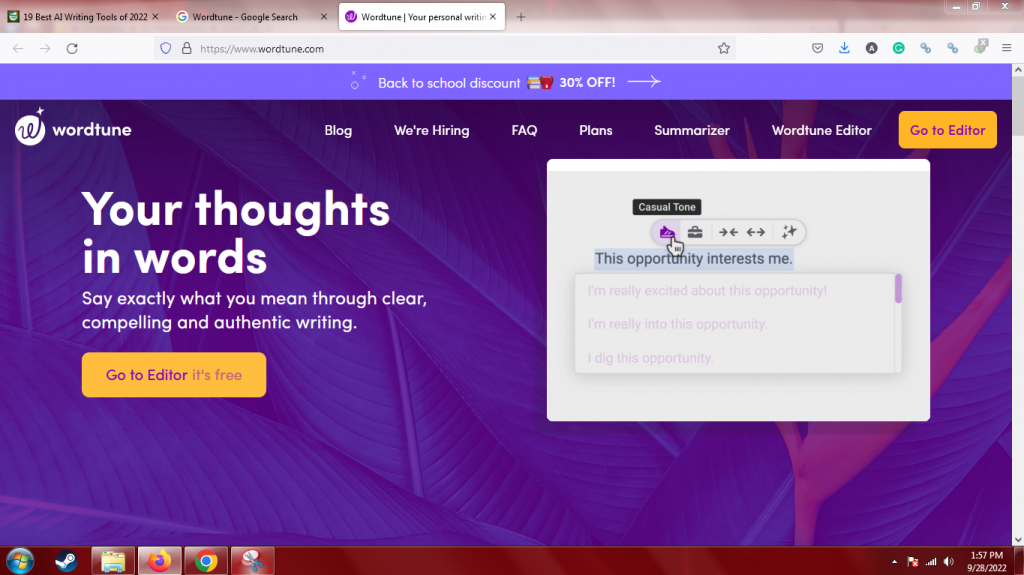Close the Wordtune tab
Screen dimensions: 1024x575
tap(493, 17)
